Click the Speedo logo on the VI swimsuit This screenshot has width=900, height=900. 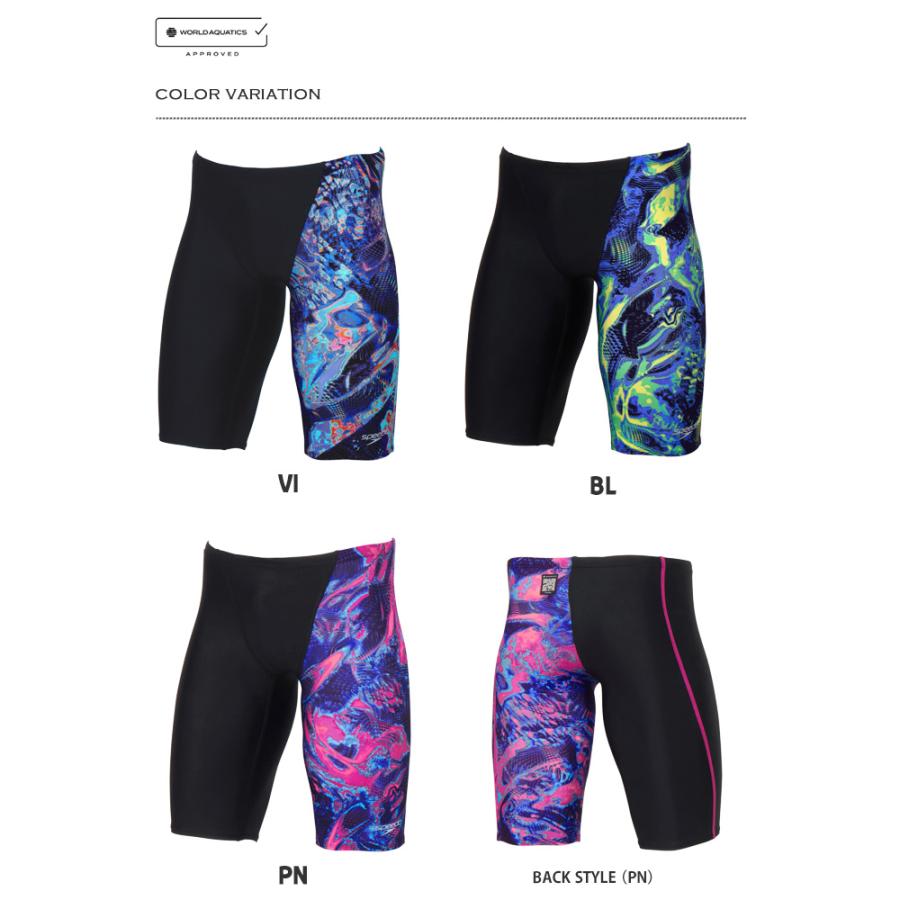pyautogui.click(x=373, y=439)
